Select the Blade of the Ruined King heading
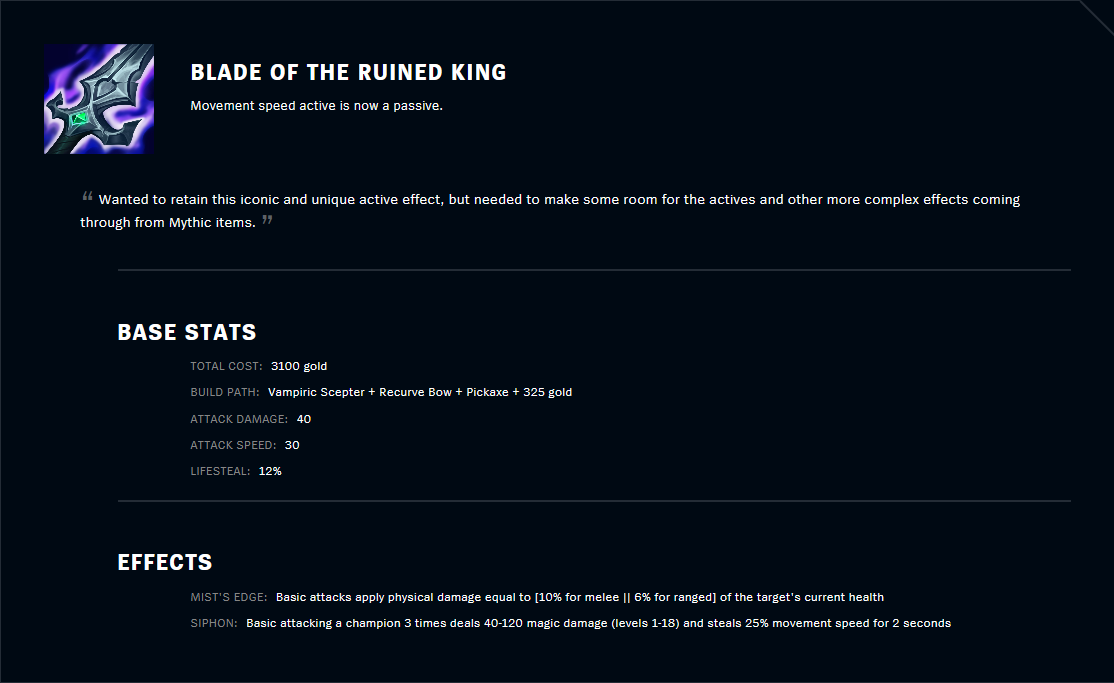Viewport: 1114px width, 683px height. (348, 72)
